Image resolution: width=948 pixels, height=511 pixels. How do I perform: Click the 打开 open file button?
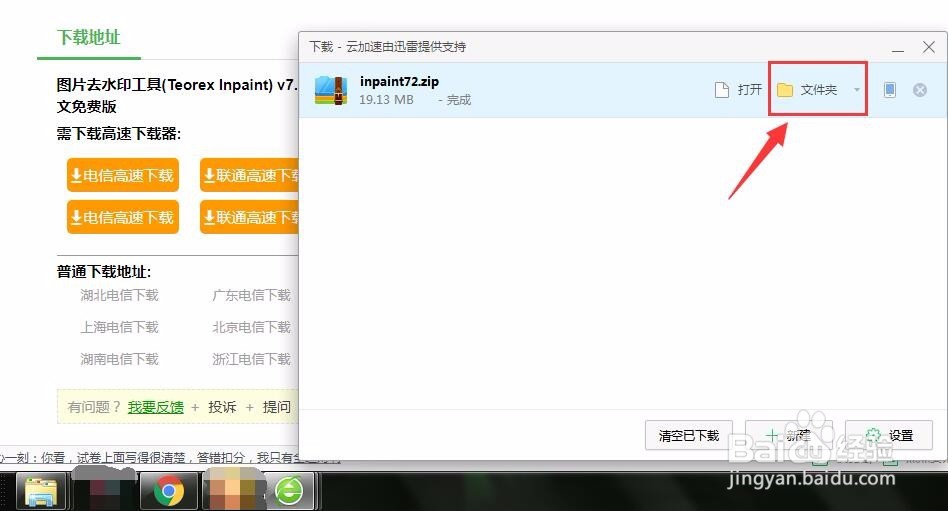coord(738,90)
